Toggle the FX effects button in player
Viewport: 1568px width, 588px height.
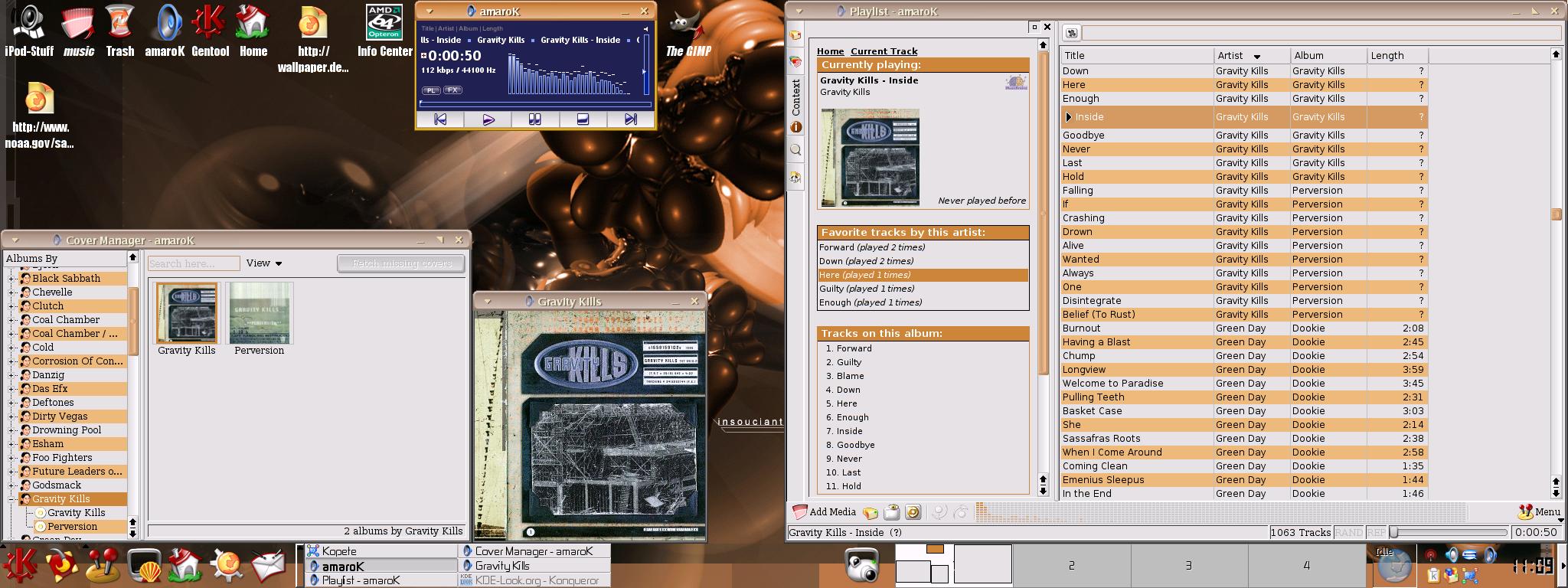452,90
